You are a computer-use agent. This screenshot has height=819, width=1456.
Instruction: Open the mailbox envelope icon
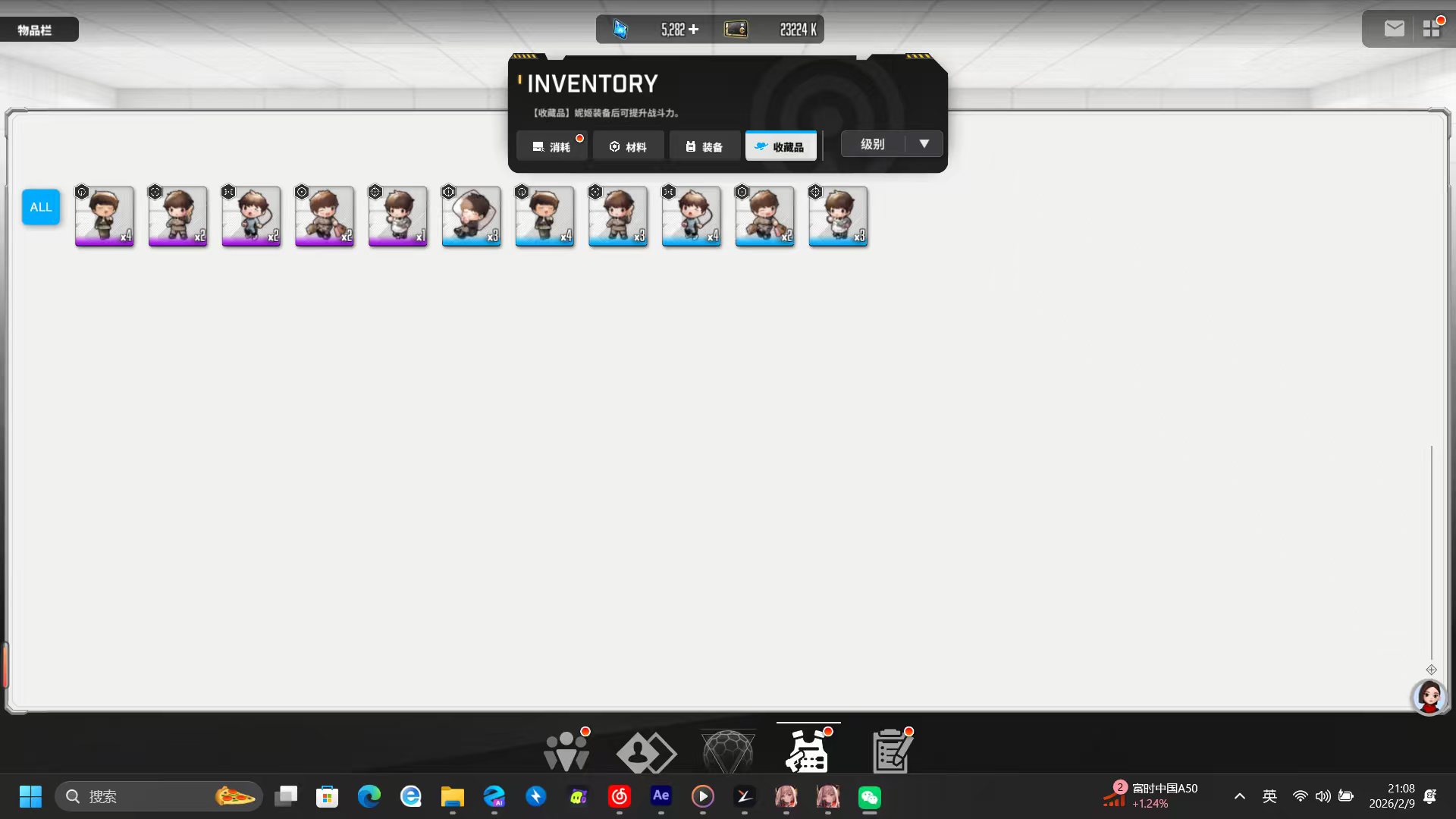click(1394, 29)
